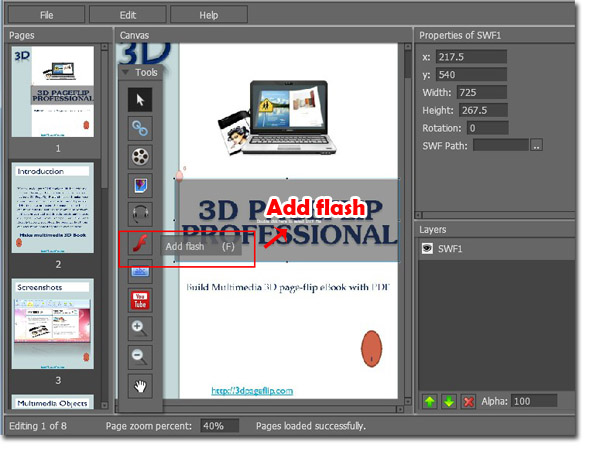The width and height of the screenshot is (600, 458).
Task: Open the Edit menu
Action: coord(128,15)
